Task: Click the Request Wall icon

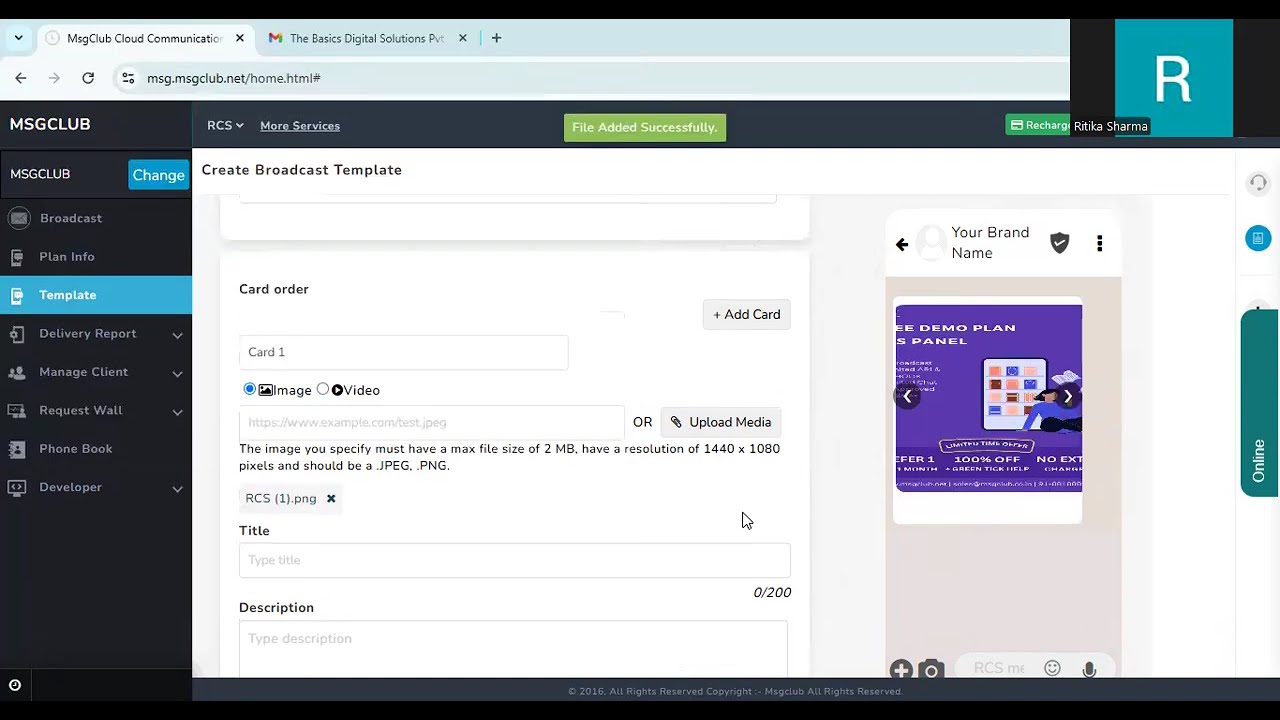Action: coord(17,411)
